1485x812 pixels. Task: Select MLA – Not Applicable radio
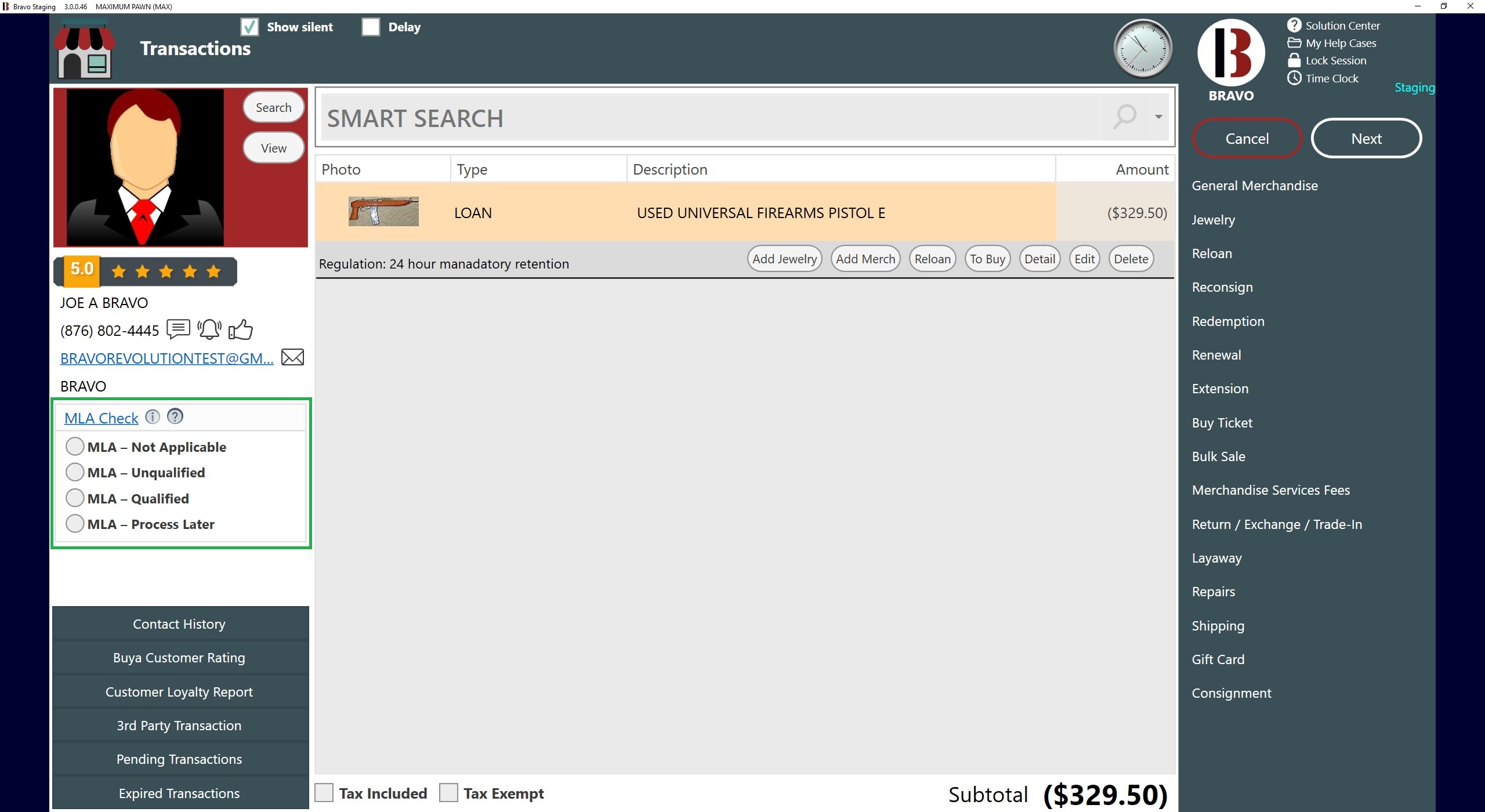click(75, 447)
